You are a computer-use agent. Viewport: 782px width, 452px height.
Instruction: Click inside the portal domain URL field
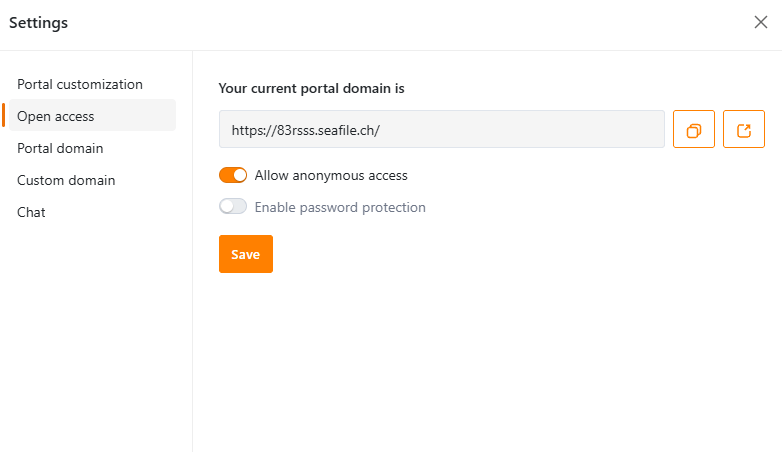[x=442, y=129]
